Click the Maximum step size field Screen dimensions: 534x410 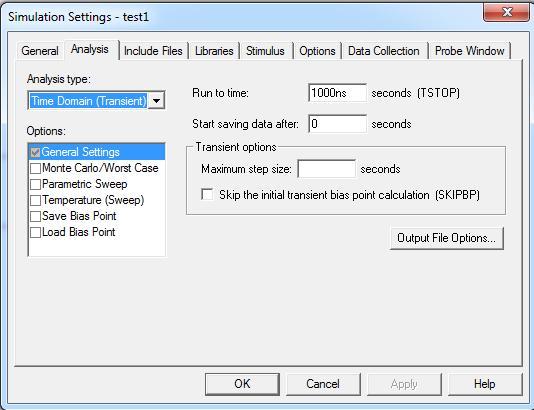click(327, 169)
